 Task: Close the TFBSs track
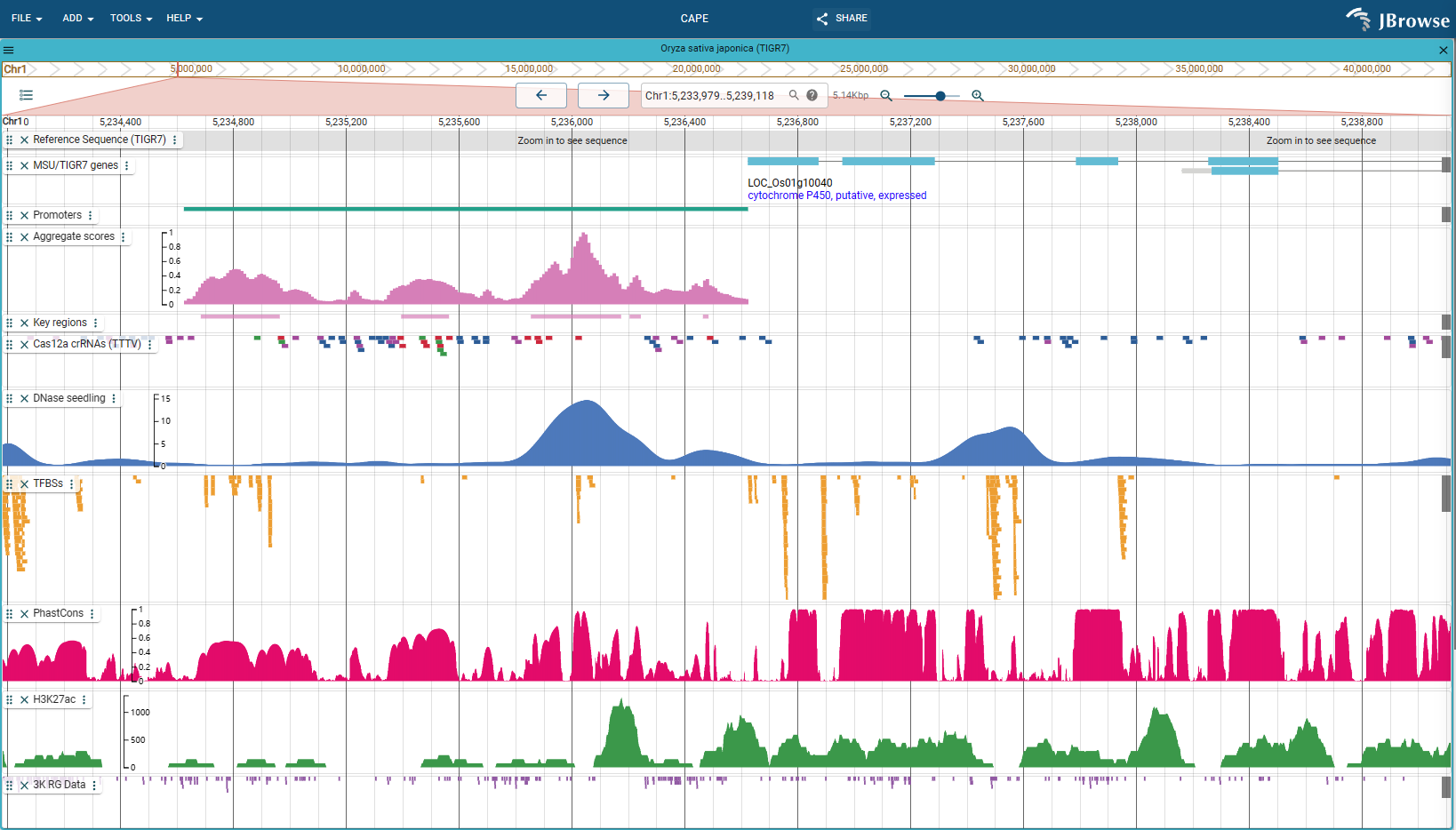[24, 484]
